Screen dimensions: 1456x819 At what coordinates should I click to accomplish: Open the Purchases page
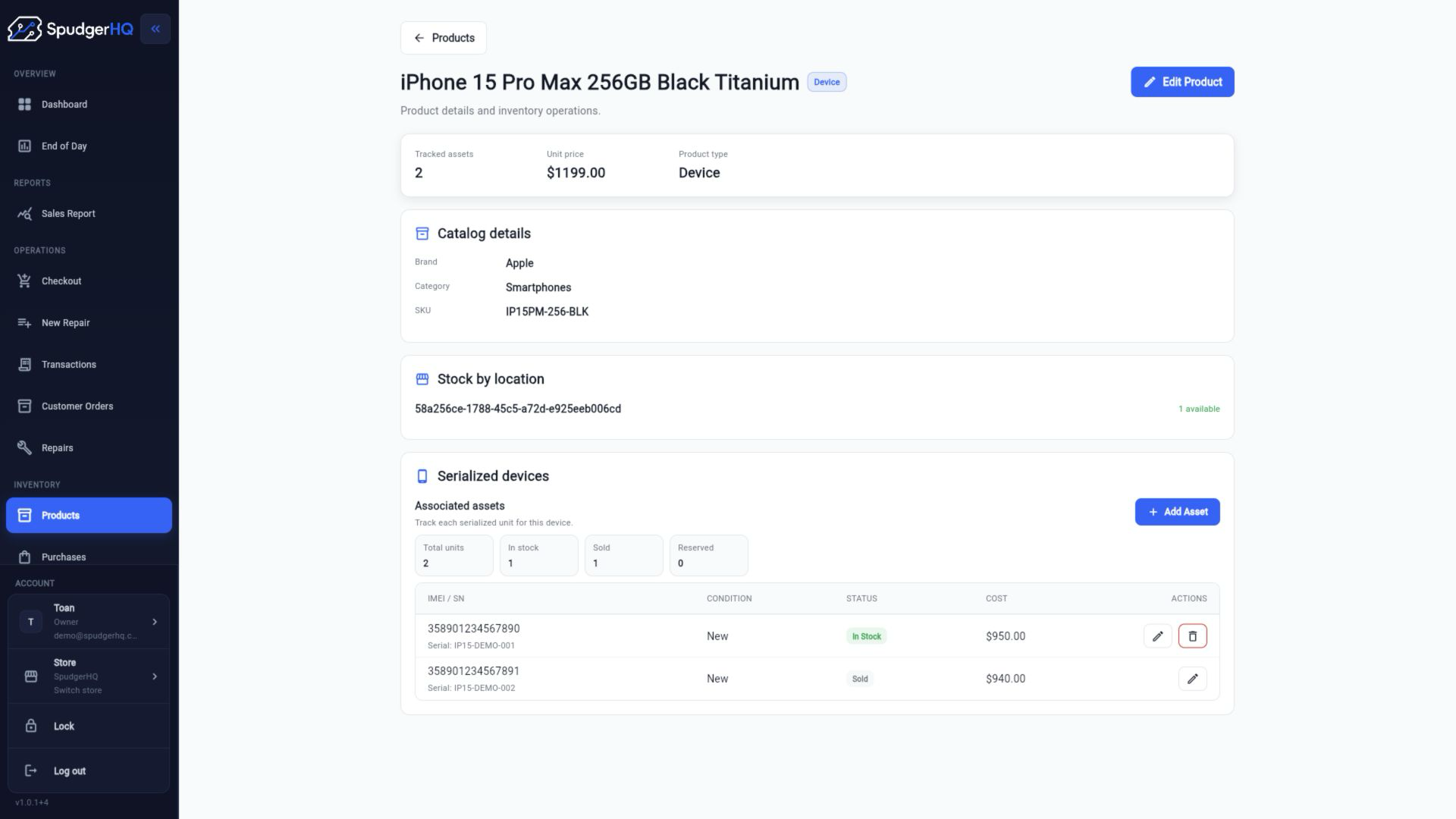(89, 557)
